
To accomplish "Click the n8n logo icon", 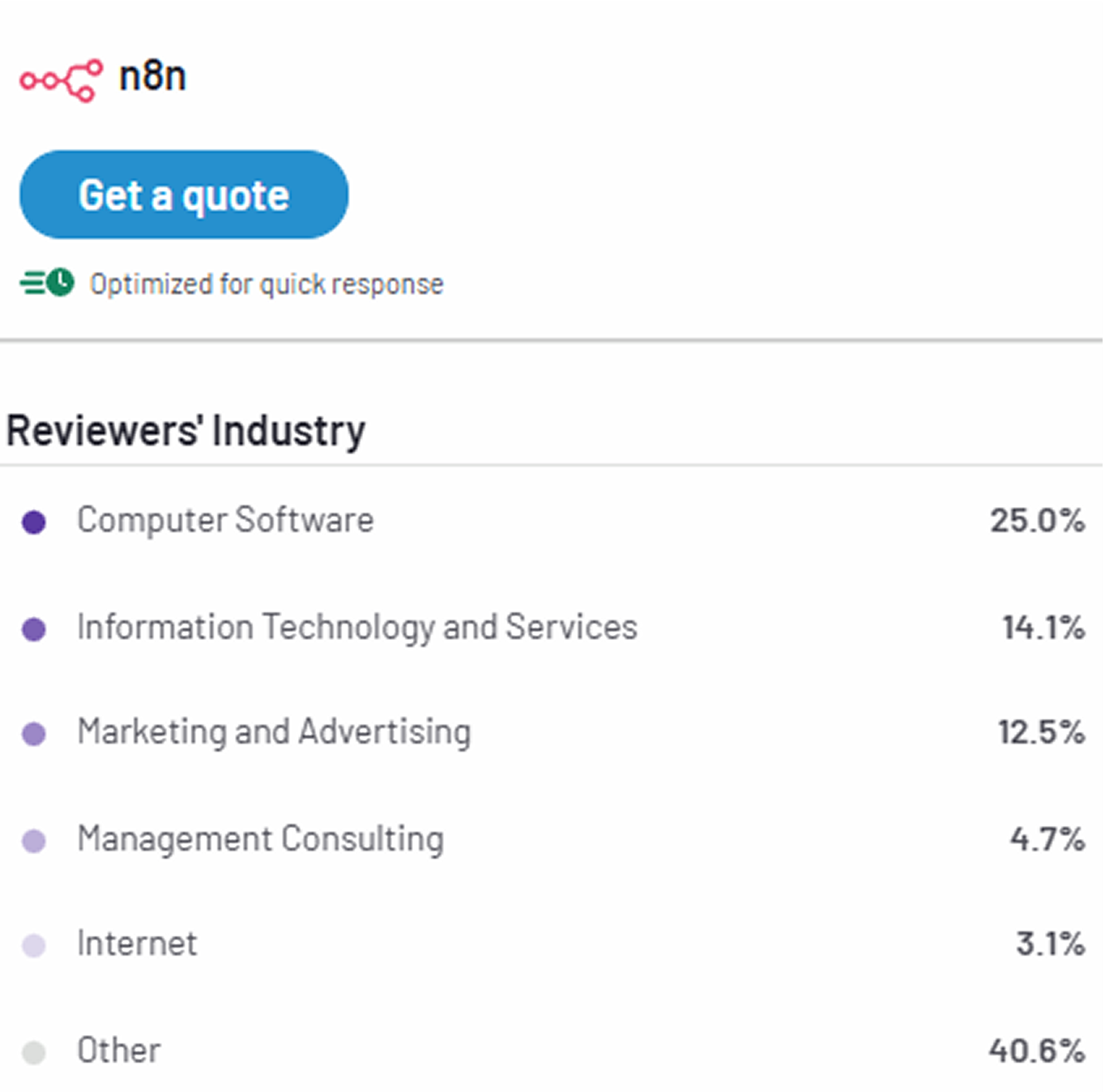I will [x=61, y=80].
